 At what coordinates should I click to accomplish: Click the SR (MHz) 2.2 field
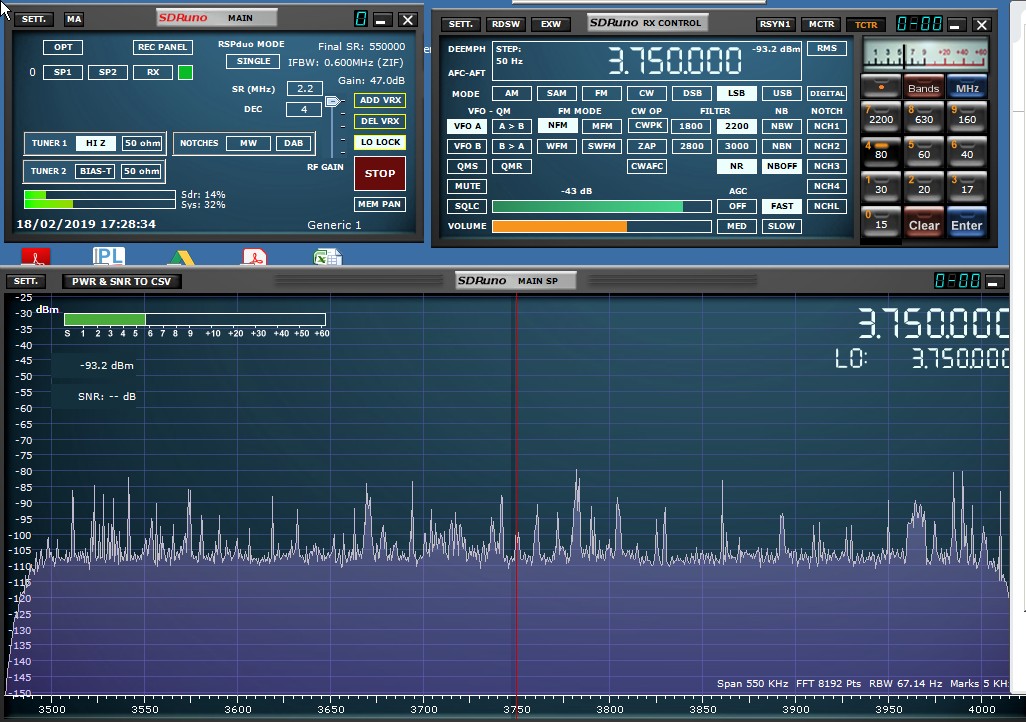305,88
